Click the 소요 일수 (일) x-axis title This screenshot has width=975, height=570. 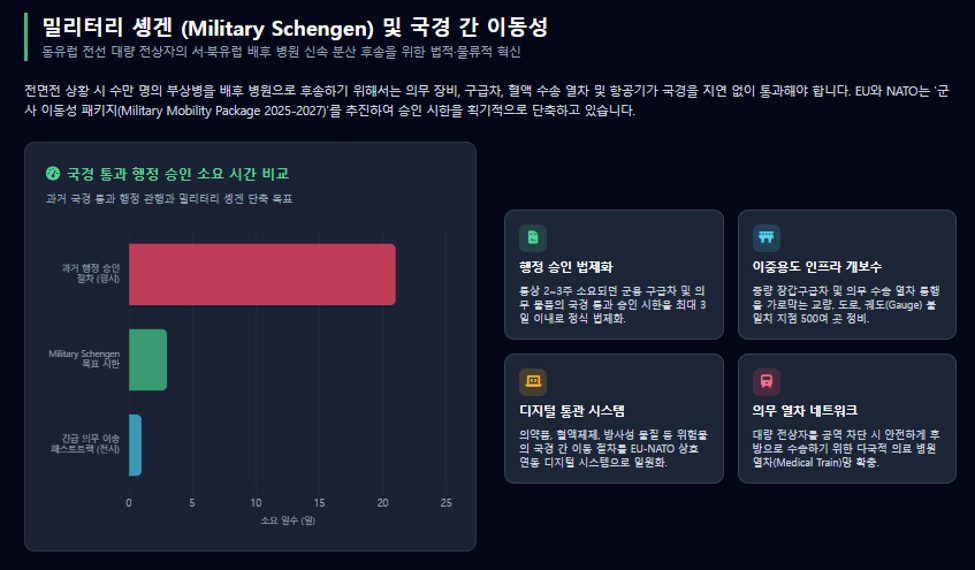coord(288,520)
